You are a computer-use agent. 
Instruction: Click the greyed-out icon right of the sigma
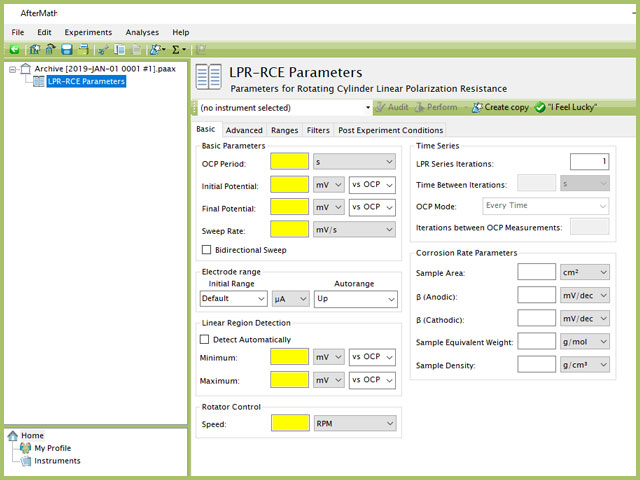200,49
